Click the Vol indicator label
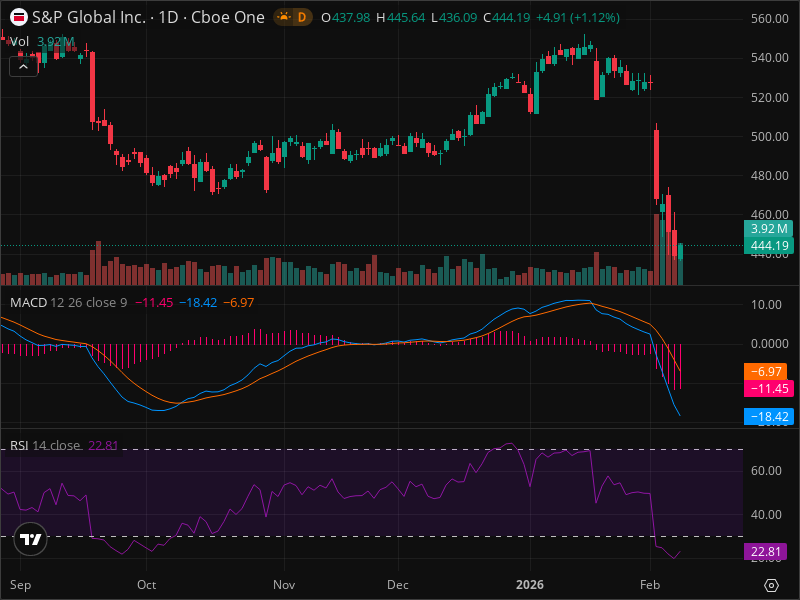 (x=19, y=41)
